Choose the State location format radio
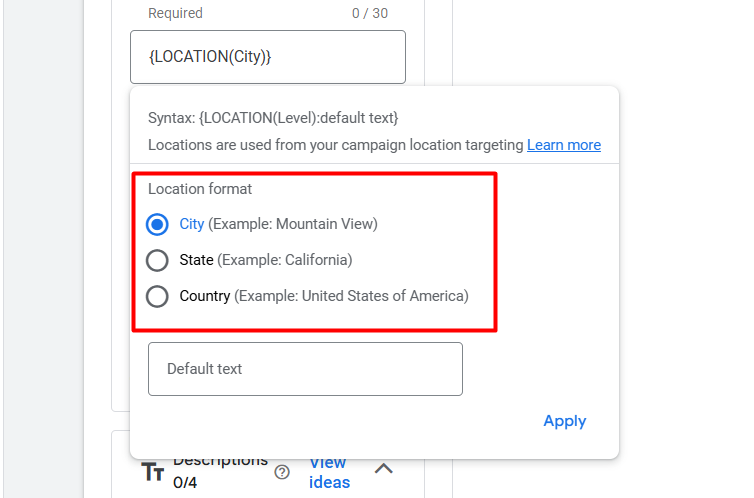Image resolution: width=754 pixels, height=498 pixels. 157,260
